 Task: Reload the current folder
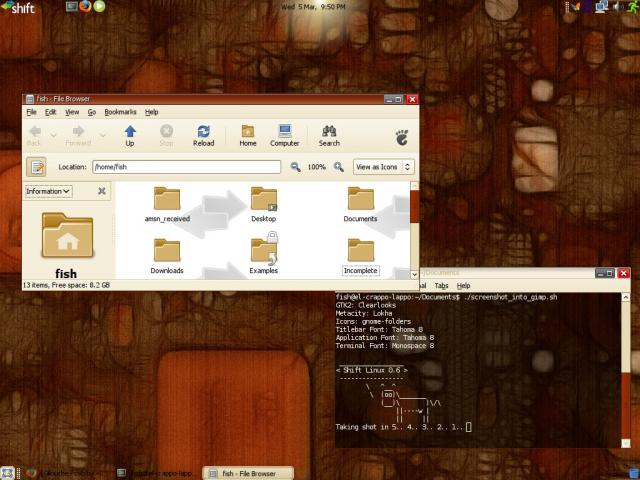click(x=203, y=136)
